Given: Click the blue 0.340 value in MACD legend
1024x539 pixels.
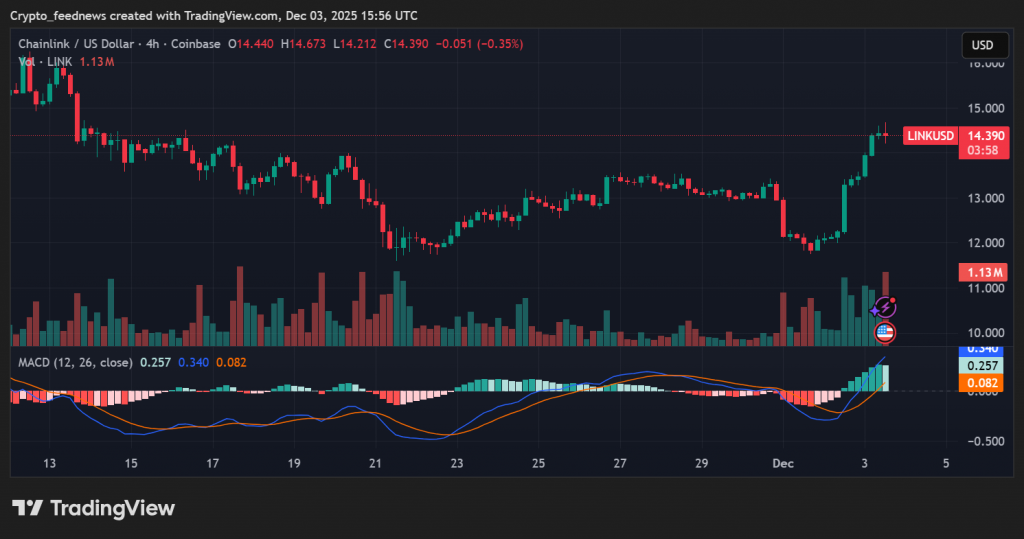Looking at the screenshot, I should (193, 362).
